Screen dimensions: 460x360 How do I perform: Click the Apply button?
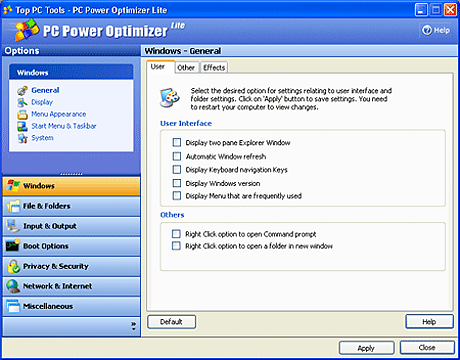[x=366, y=348]
